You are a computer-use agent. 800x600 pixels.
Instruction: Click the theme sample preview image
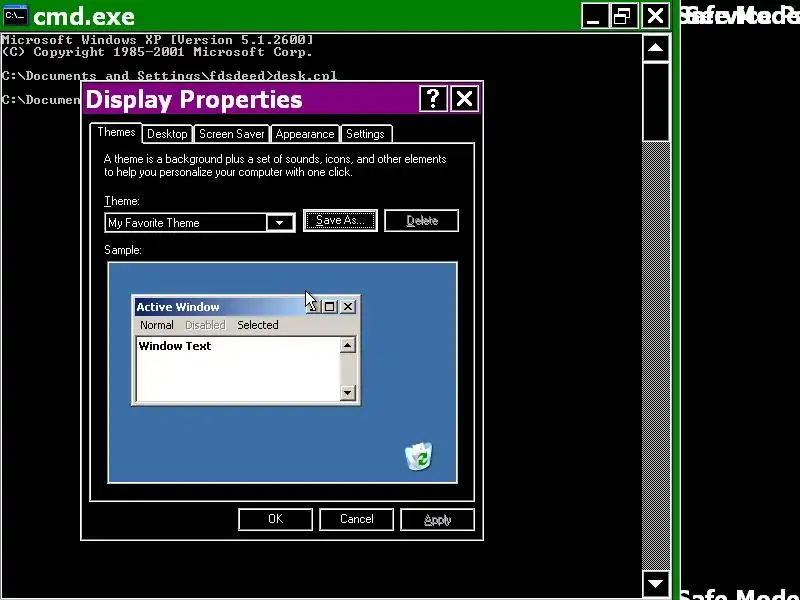(x=282, y=372)
